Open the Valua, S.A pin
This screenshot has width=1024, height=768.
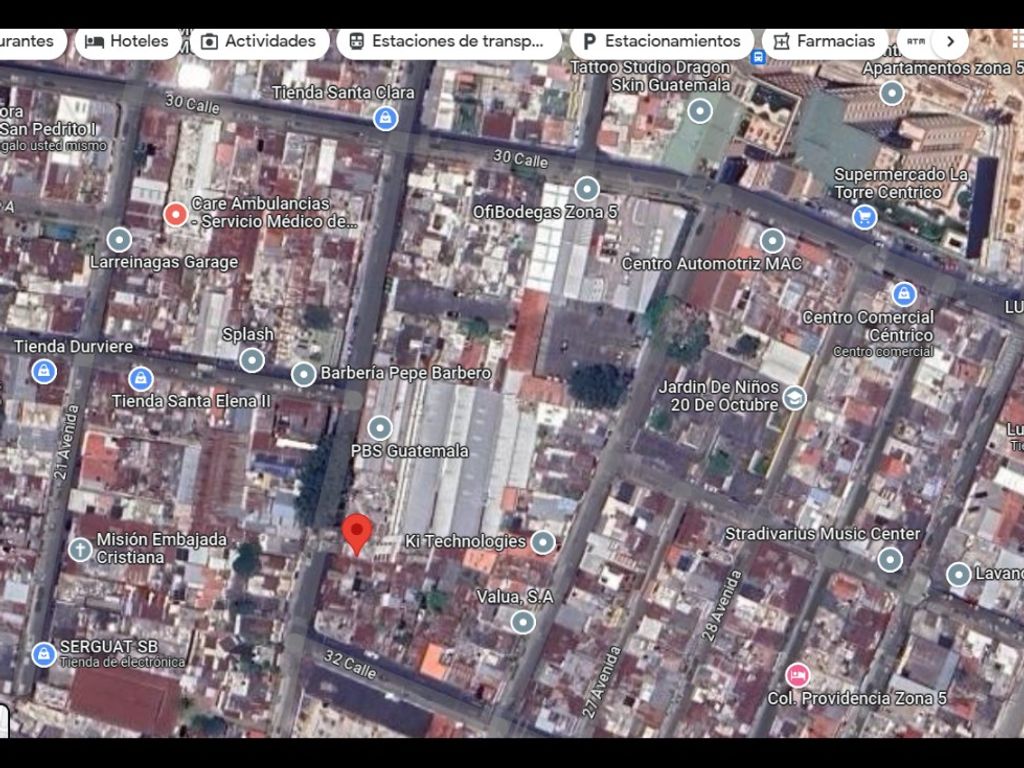(522, 622)
